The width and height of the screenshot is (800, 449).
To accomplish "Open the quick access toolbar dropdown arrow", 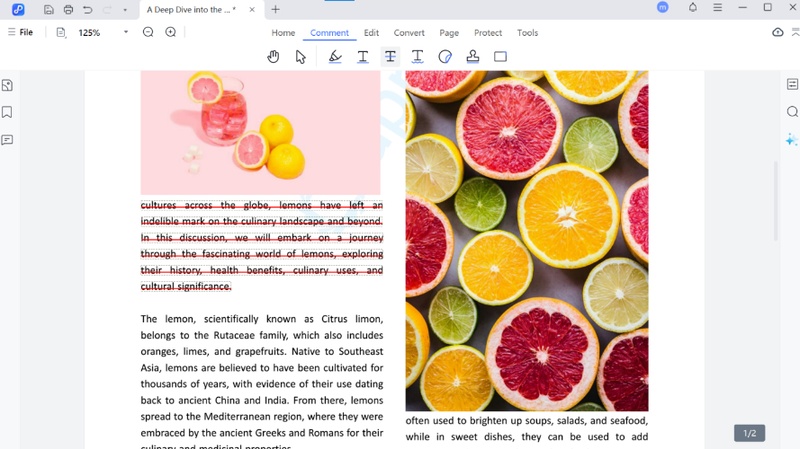I will coord(125,10).
